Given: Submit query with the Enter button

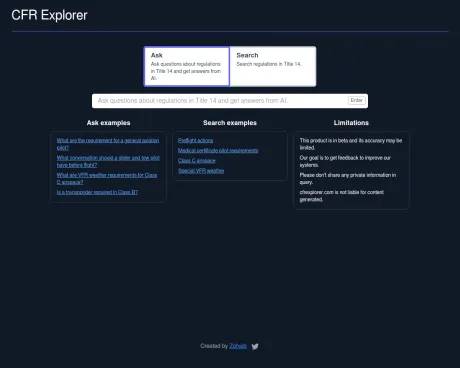Looking at the screenshot, I should click(357, 100).
